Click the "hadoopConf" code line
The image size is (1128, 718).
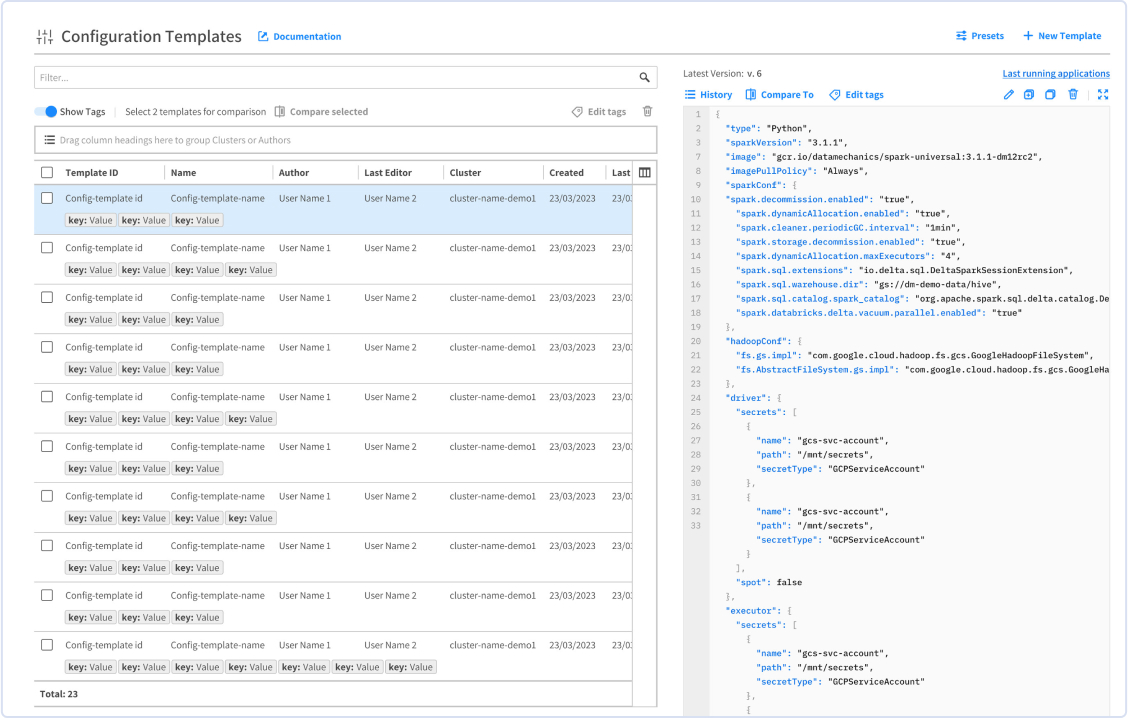point(763,341)
